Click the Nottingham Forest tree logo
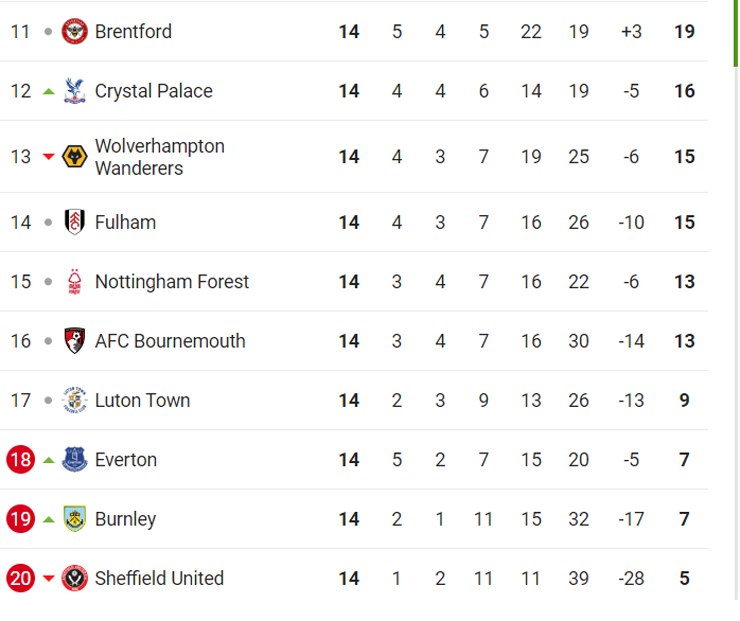The width and height of the screenshot is (740, 621). click(x=75, y=282)
